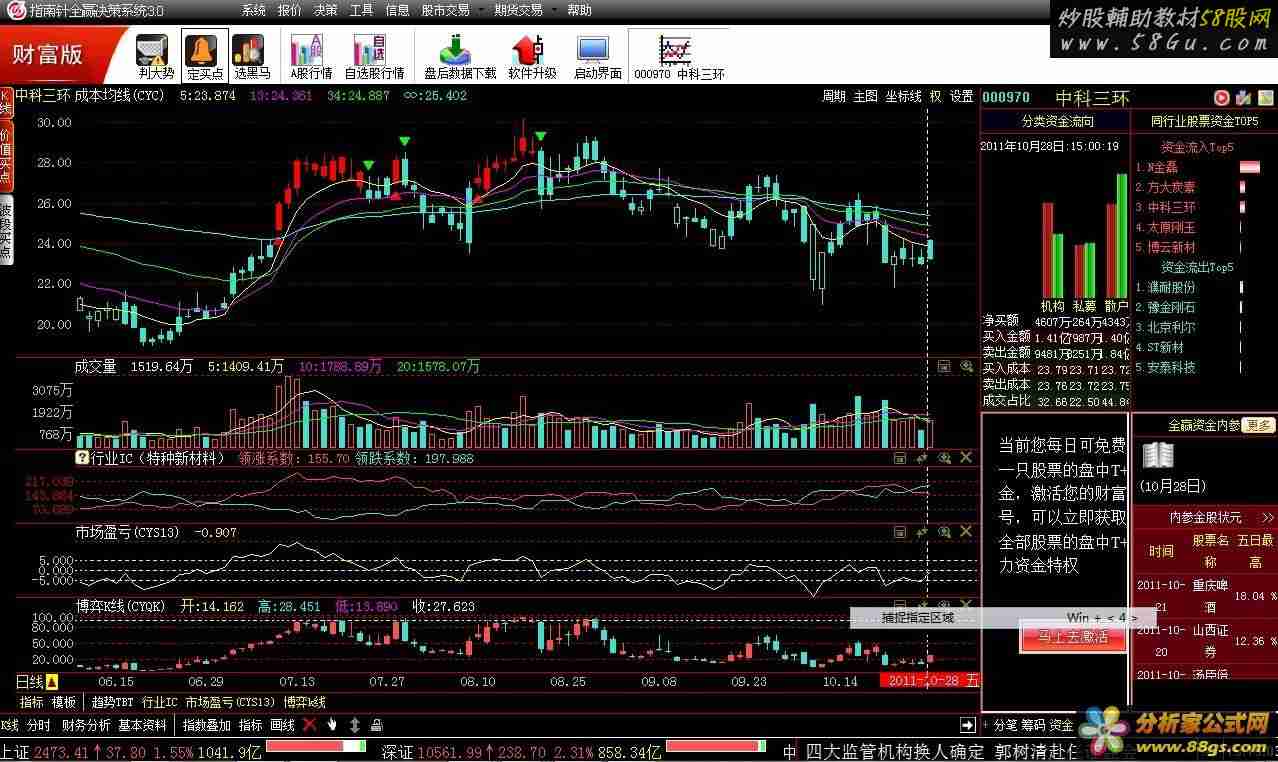Select the 定买点 bell icon
Viewport: 1278px width, 762px height.
click(204, 55)
